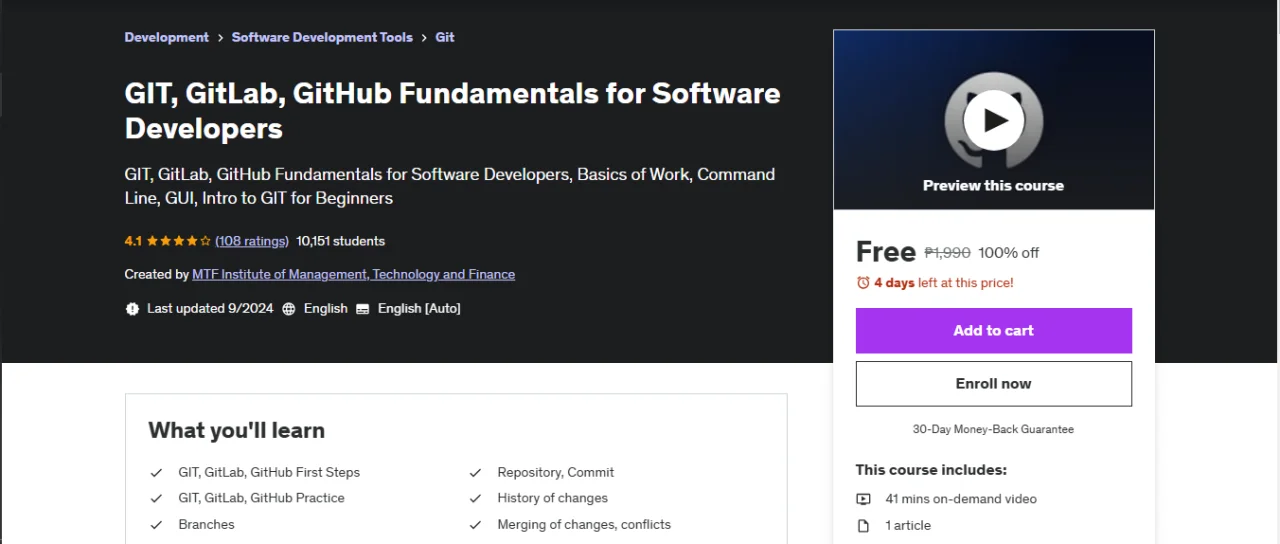The width and height of the screenshot is (1280, 544).
Task: Click the 'What you'll learn' heading
Action: [x=237, y=431]
